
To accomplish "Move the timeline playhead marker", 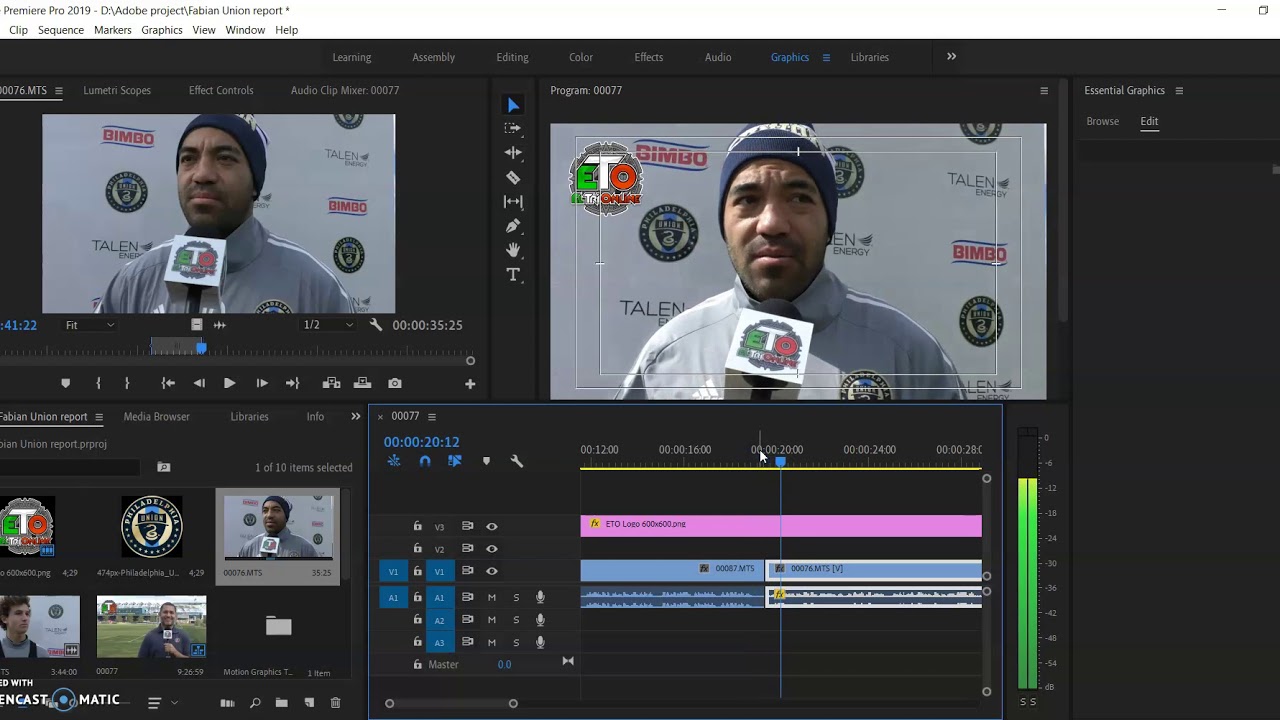I will click(780, 461).
